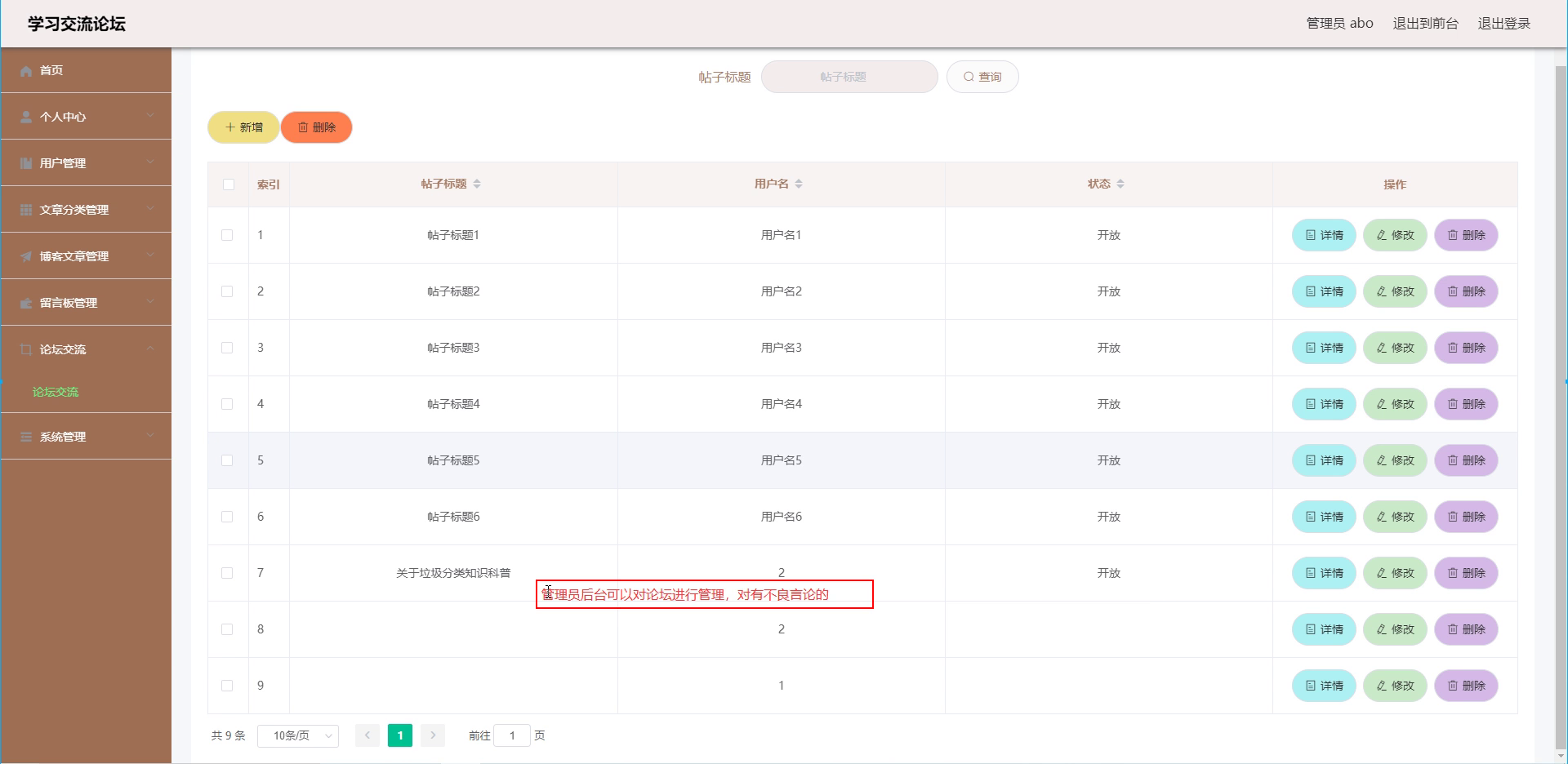
Task: Check the checkbox for row 3
Action: click(227, 348)
